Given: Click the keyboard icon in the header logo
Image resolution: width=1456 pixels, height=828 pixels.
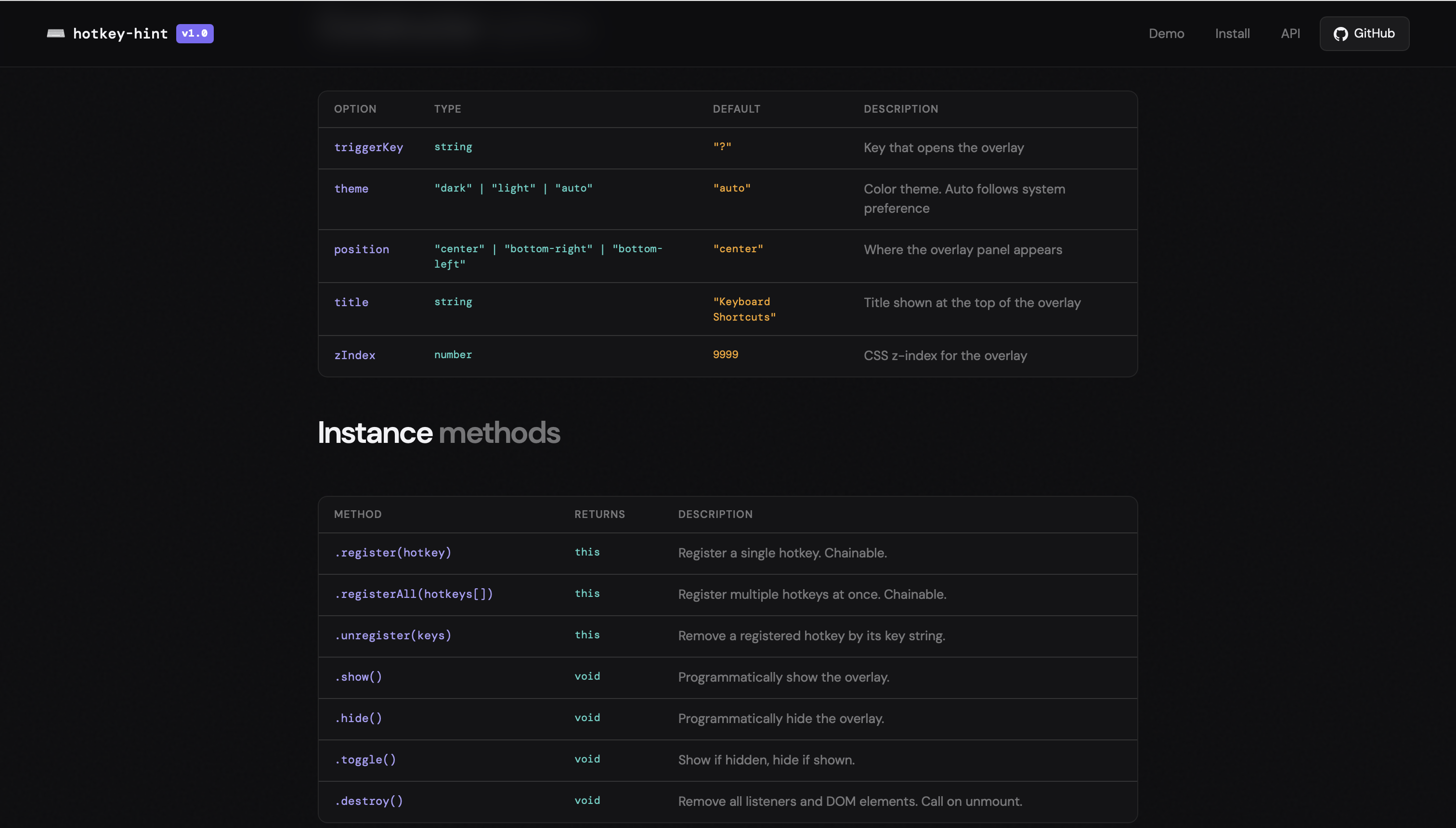Looking at the screenshot, I should click(56, 34).
